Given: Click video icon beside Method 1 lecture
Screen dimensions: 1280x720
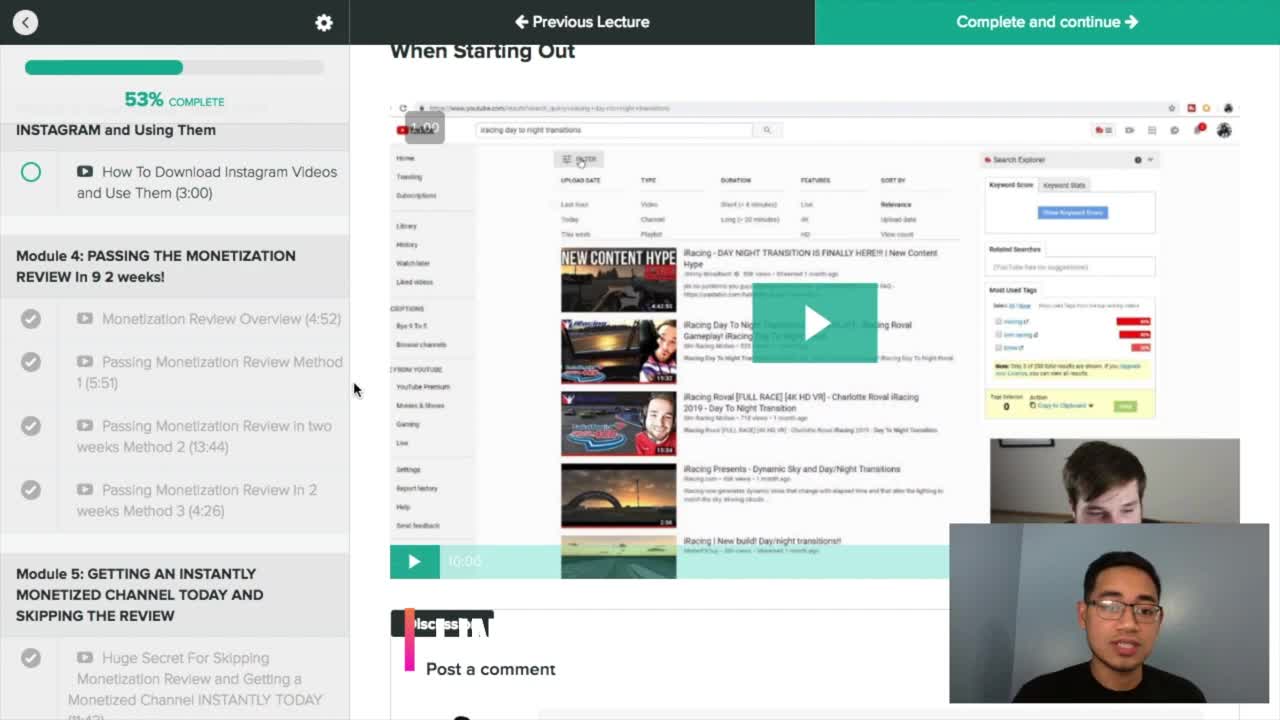Looking at the screenshot, I should point(85,362).
